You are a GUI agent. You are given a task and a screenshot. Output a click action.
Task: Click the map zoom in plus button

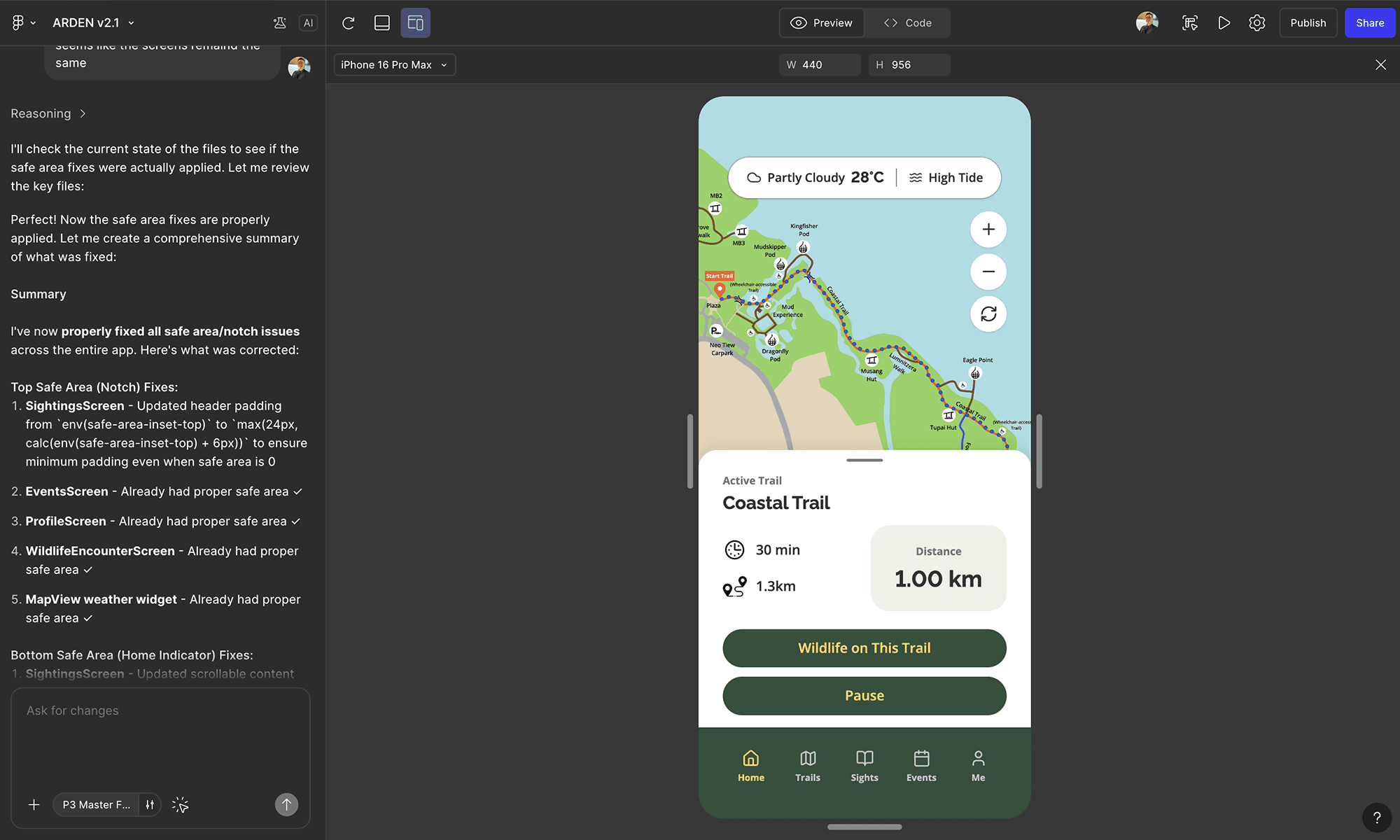[x=988, y=230]
